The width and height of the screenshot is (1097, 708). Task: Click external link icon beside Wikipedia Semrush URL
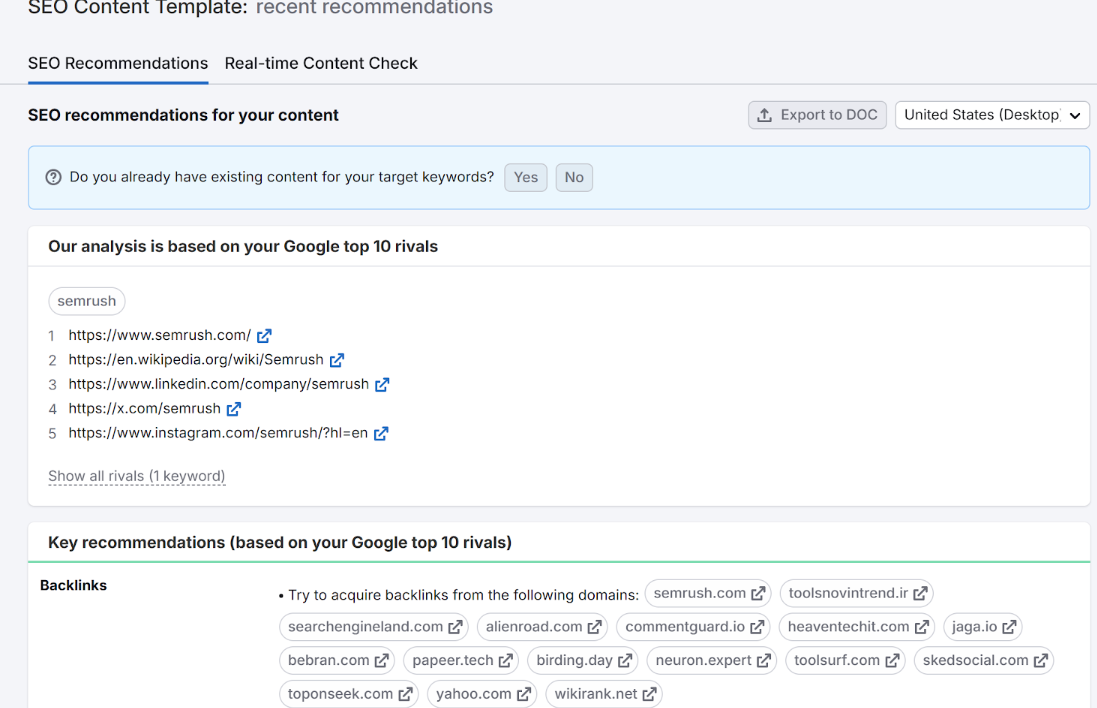[337, 360]
